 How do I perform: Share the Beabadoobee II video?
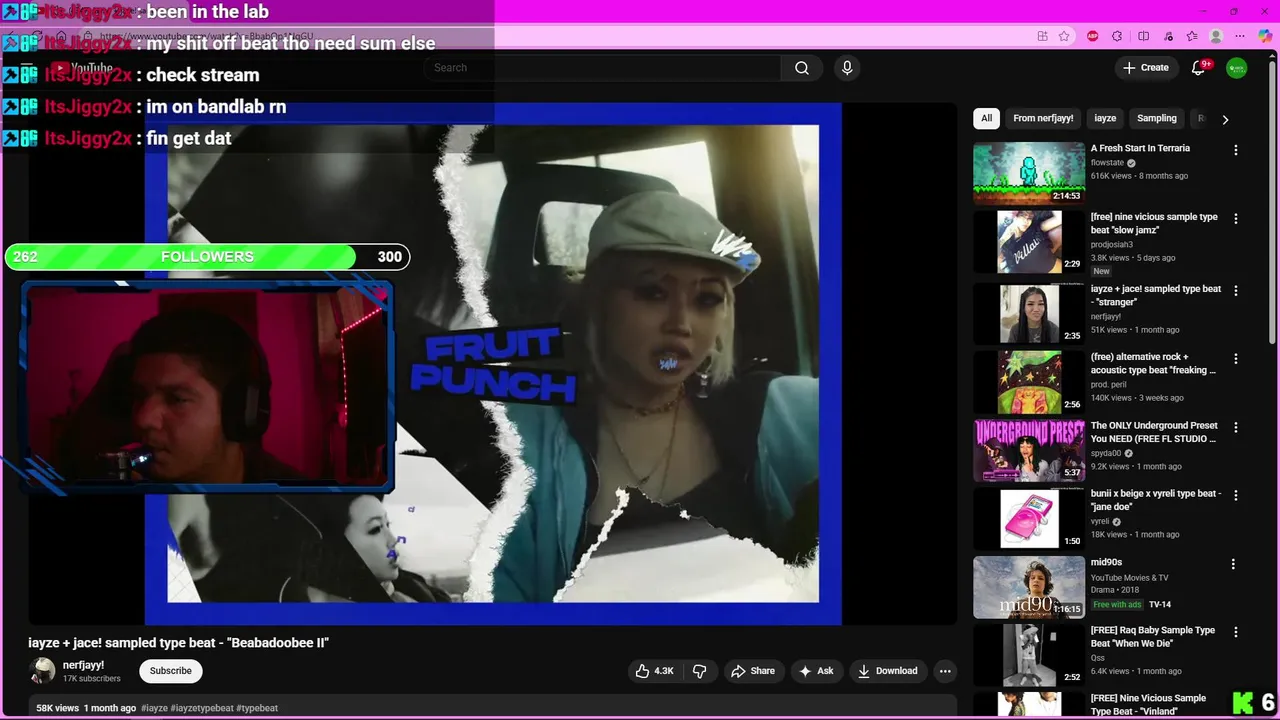tap(753, 671)
